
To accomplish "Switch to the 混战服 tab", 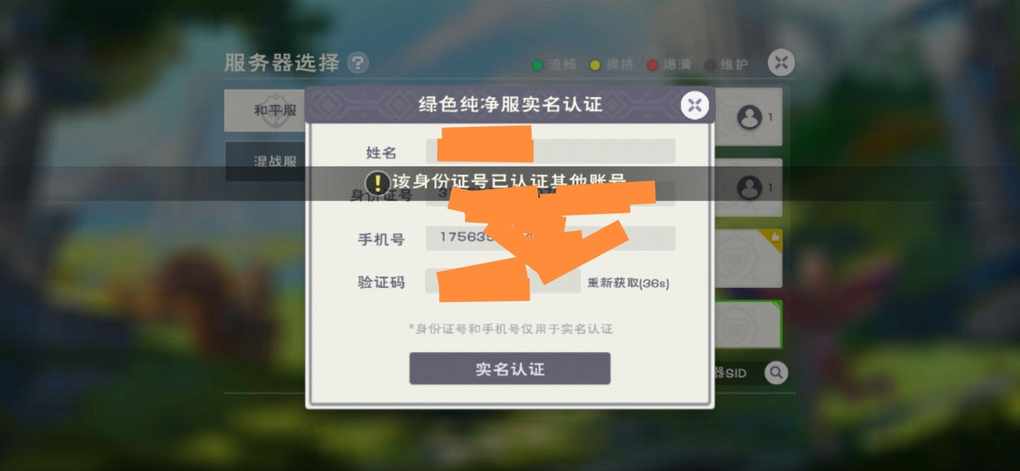I will (265, 161).
